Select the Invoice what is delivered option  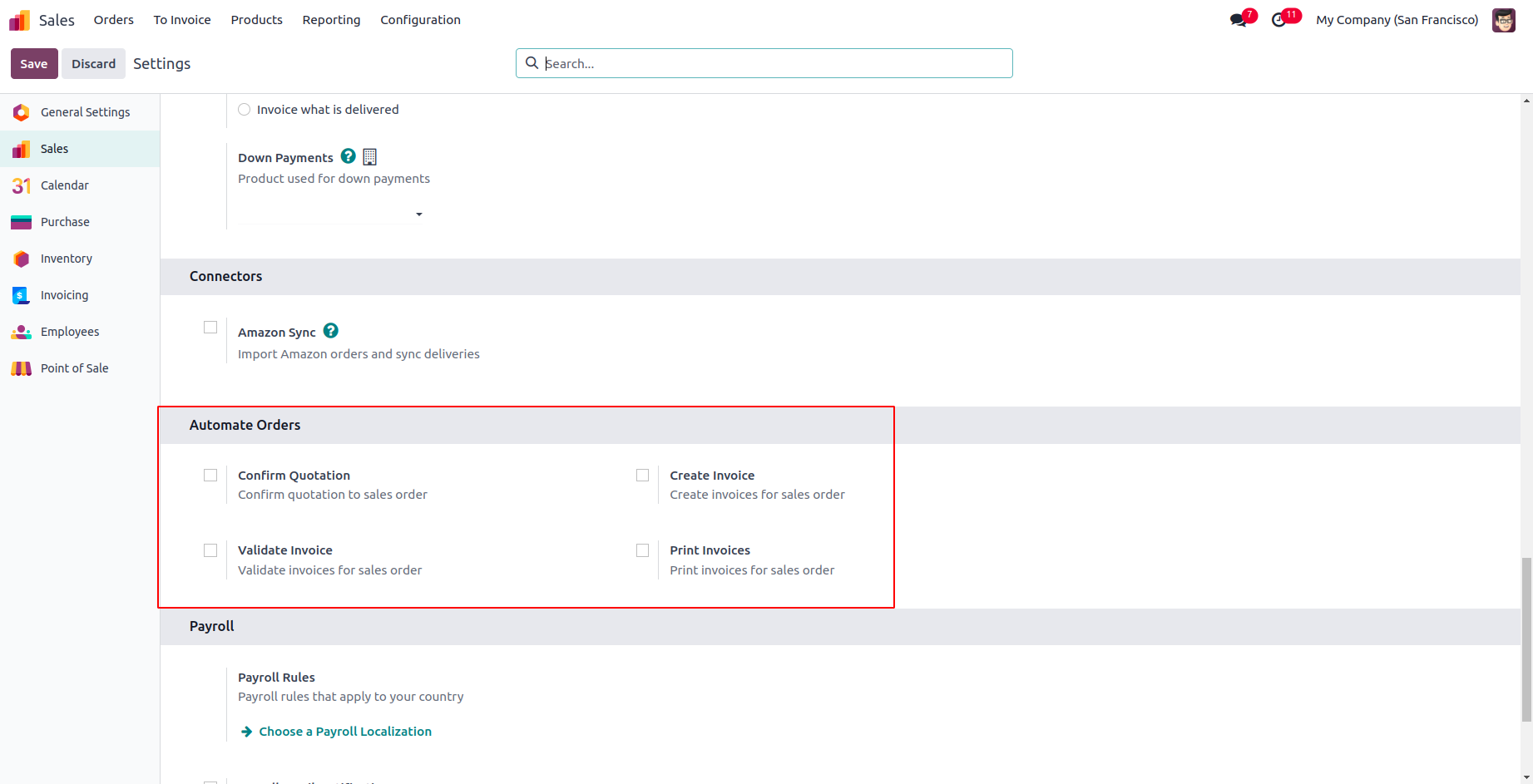click(245, 110)
